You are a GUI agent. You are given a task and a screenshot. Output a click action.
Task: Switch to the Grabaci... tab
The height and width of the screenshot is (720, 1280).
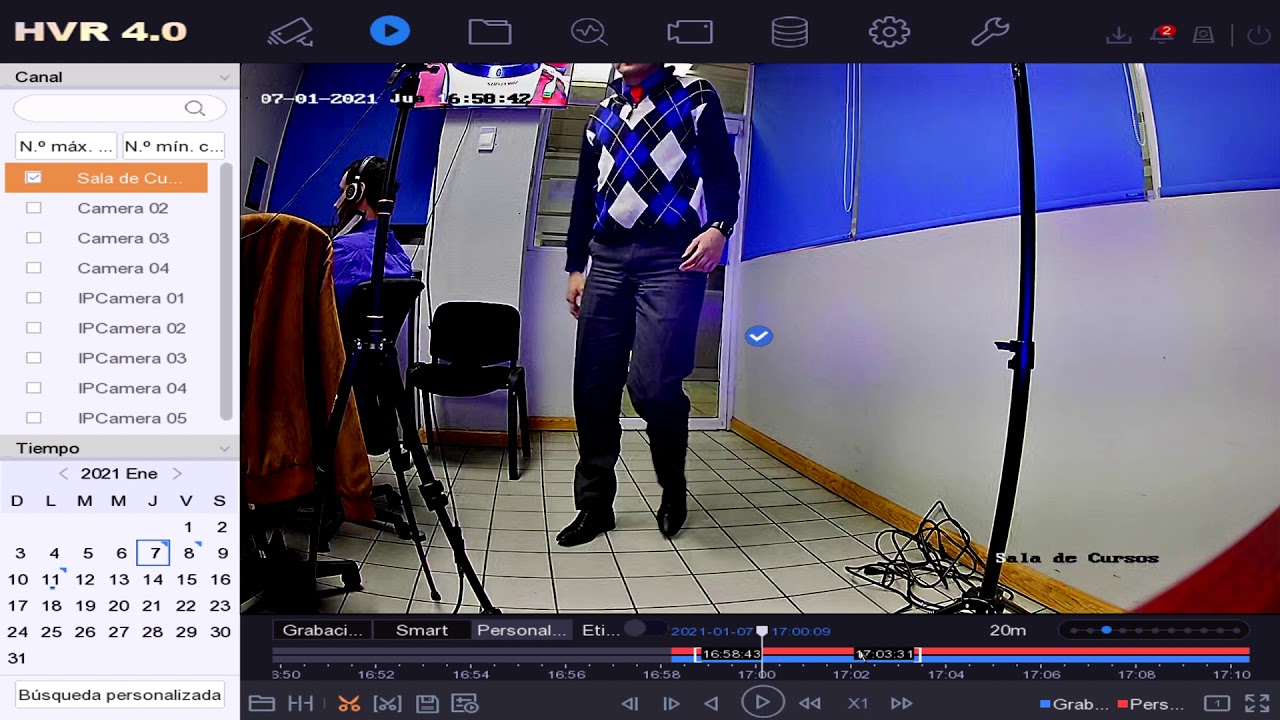click(x=322, y=630)
